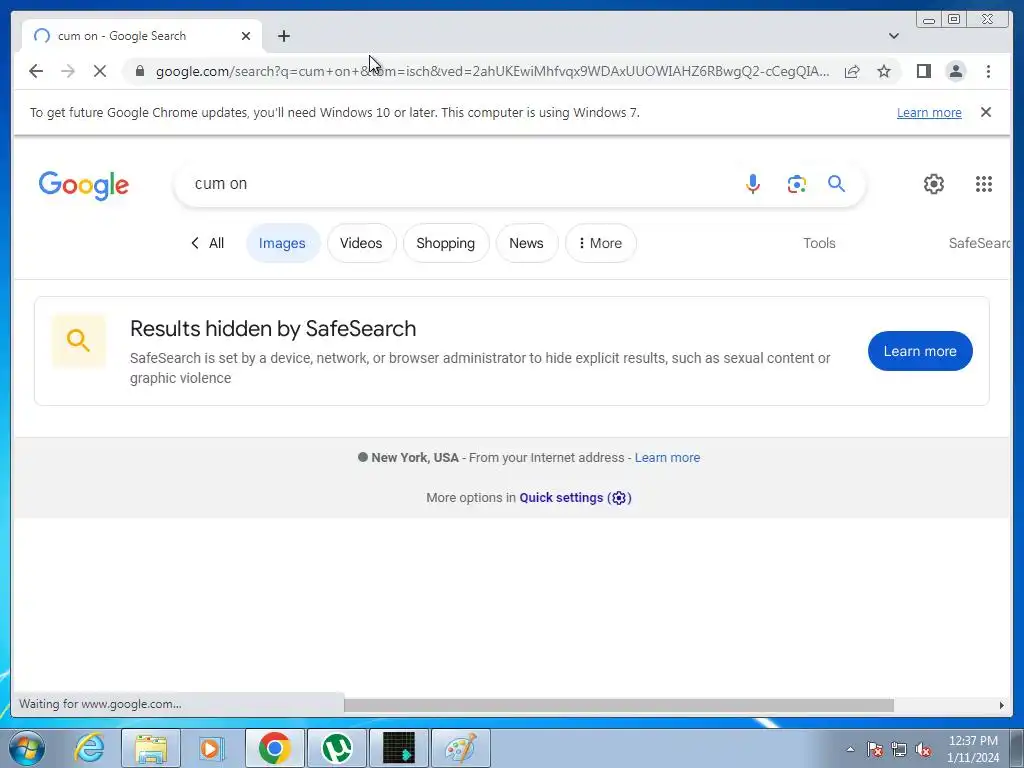Launch Internet Explorer from taskbar

pyautogui.click(x=90, y=748)
